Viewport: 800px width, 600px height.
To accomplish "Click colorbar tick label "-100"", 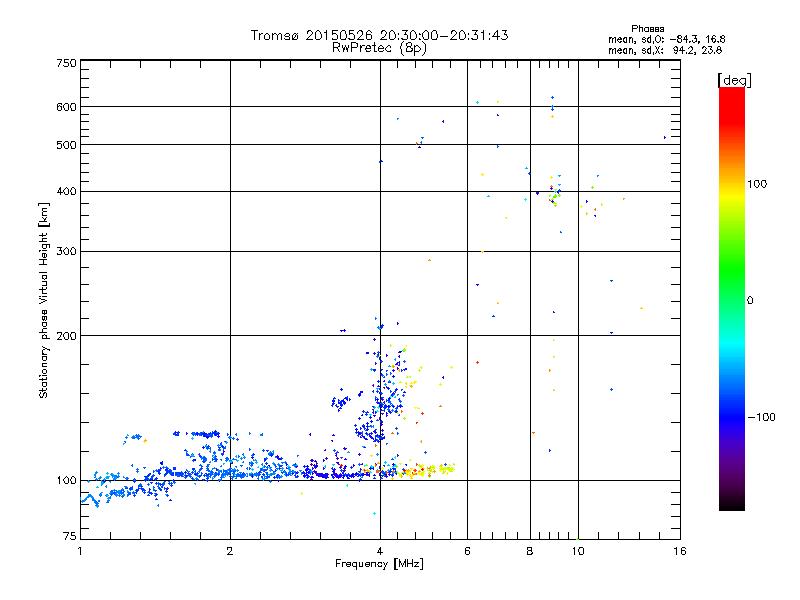I will click(x=761, y=417).
